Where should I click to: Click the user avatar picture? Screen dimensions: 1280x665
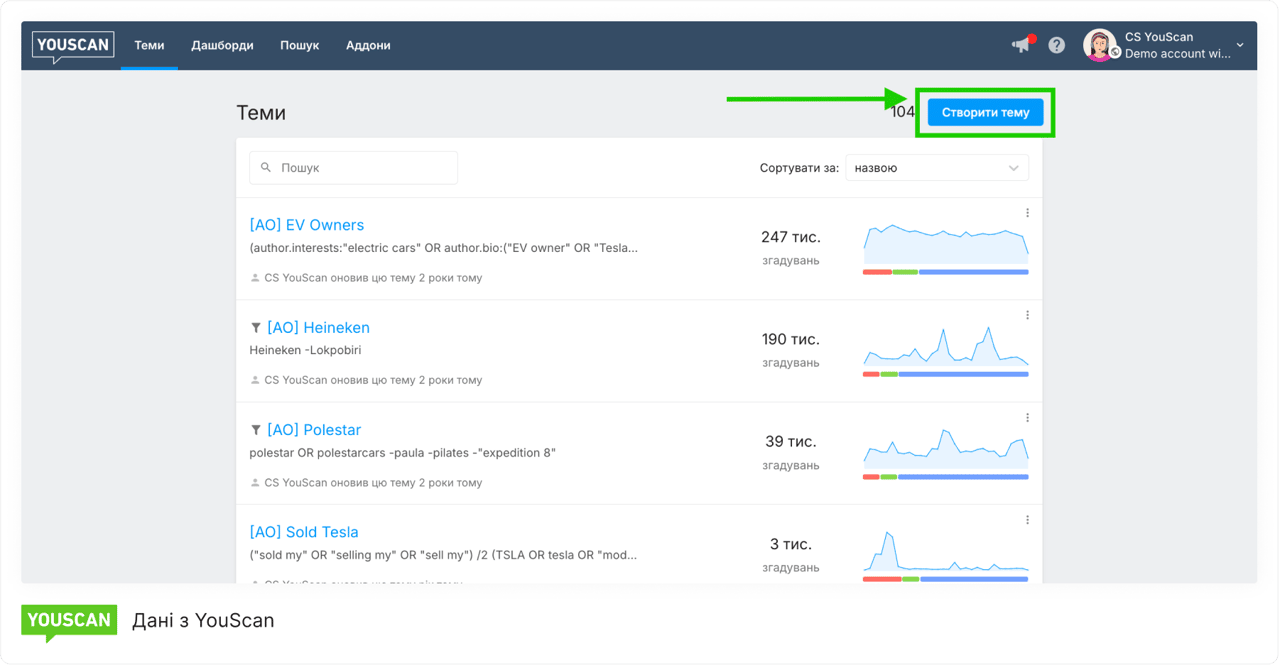(x=1099, y=45)
